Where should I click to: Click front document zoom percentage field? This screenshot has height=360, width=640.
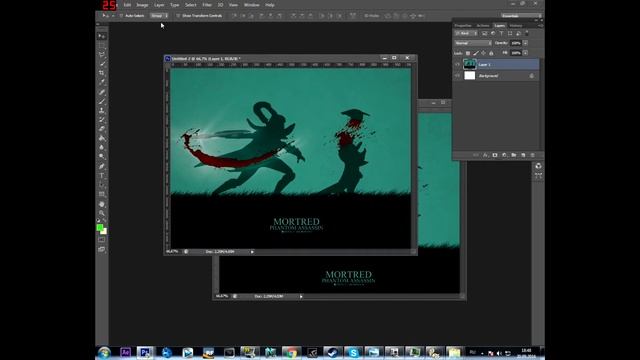(172, 252)
